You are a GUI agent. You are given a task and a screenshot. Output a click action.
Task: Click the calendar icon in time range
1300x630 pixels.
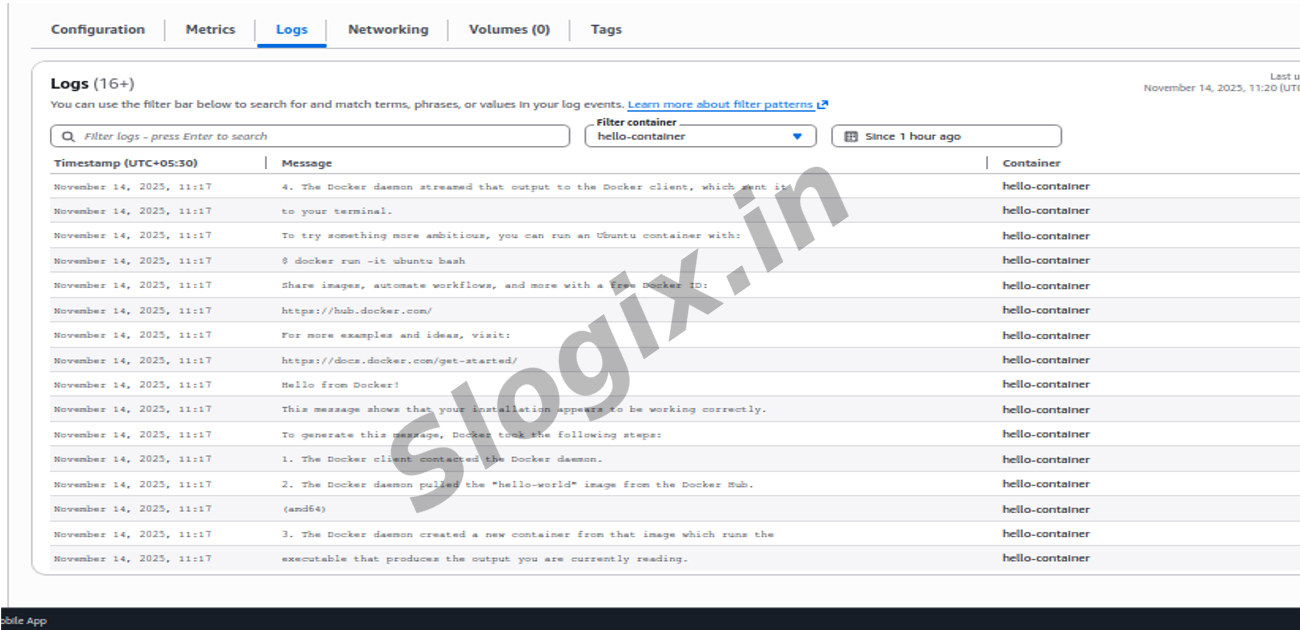click(851, 137)
